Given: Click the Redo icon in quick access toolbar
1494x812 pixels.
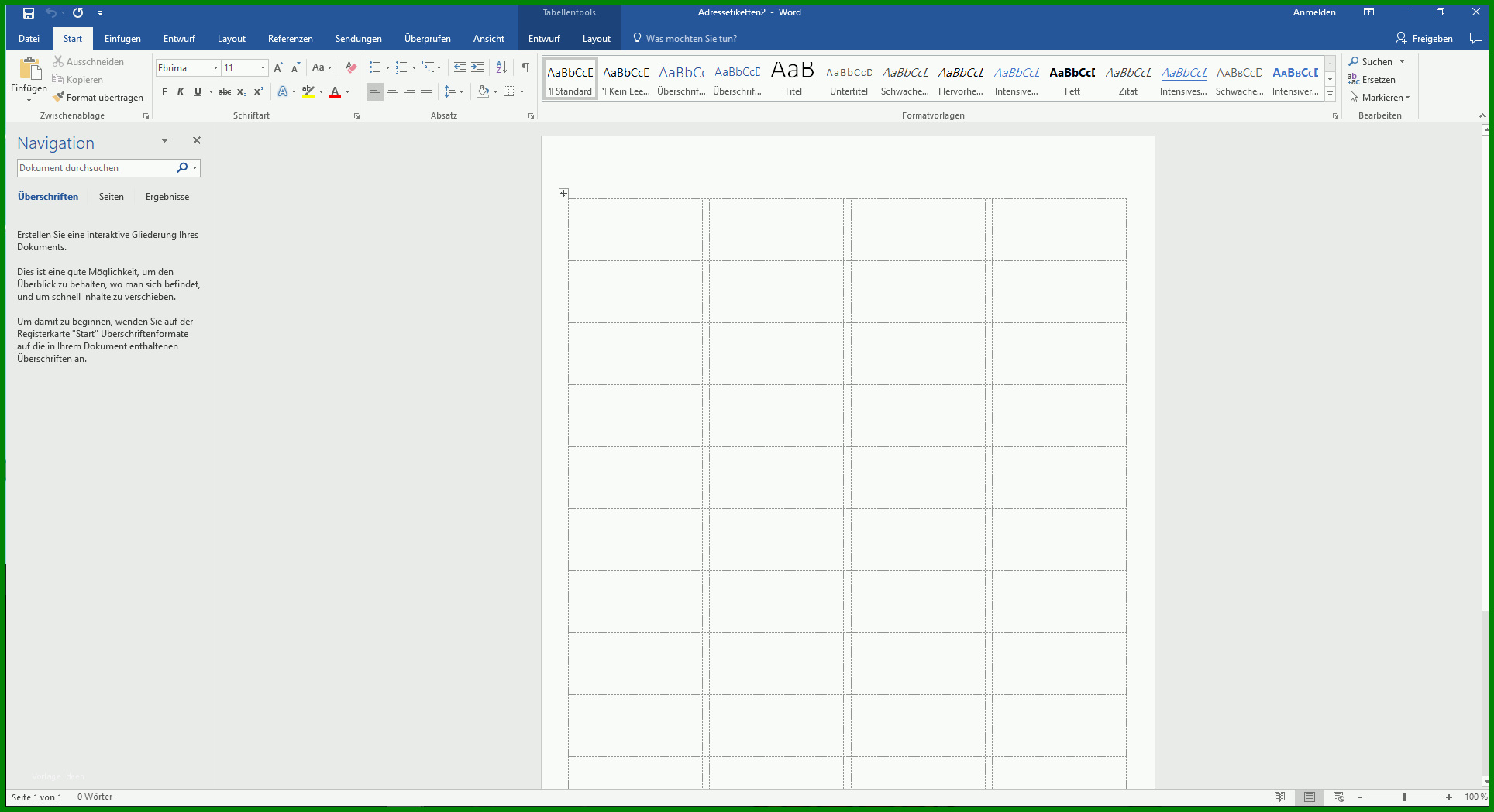Looking at the screenshot, I should pos(78,12).
